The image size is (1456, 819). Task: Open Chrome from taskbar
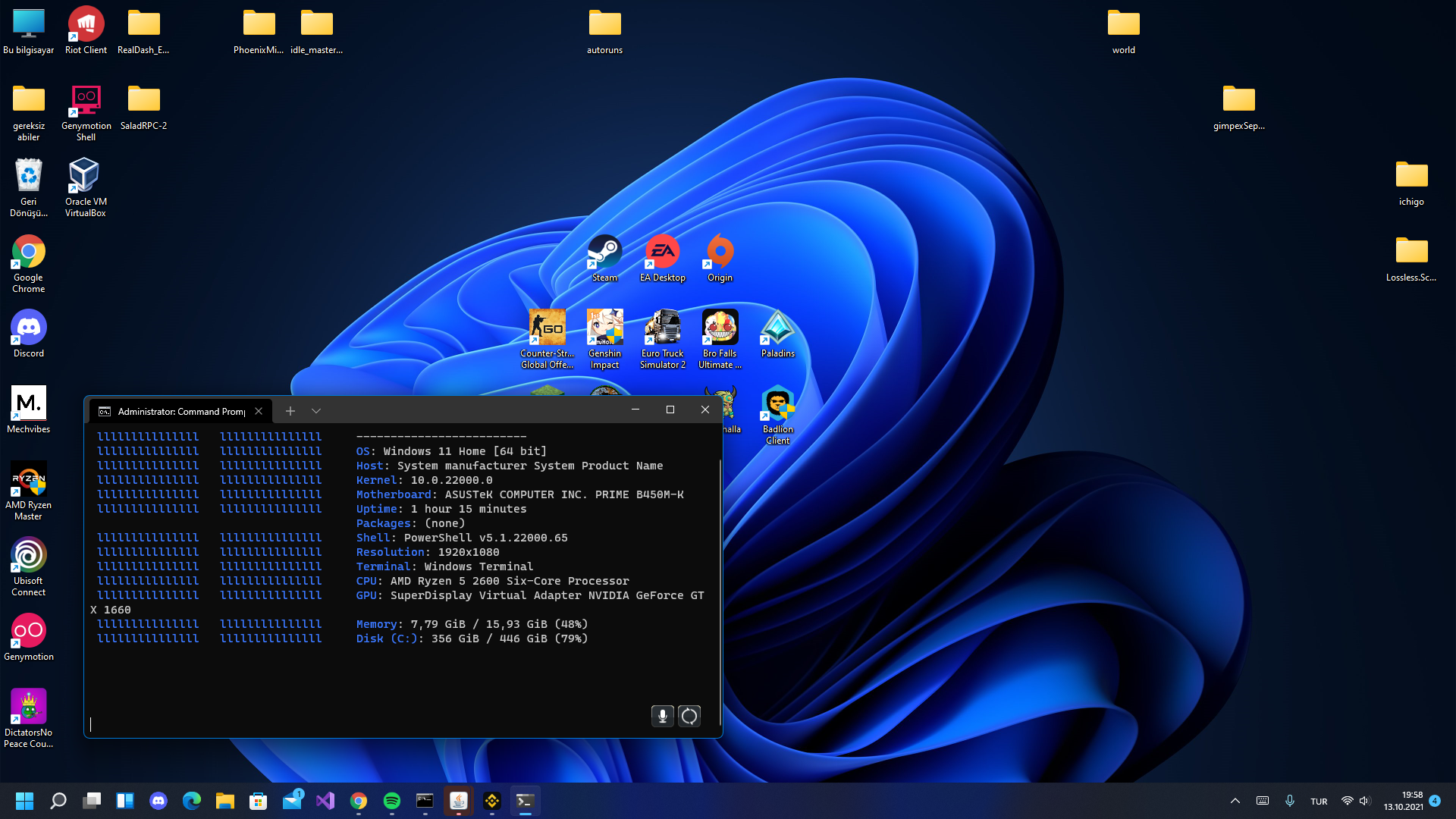point(359,801)
